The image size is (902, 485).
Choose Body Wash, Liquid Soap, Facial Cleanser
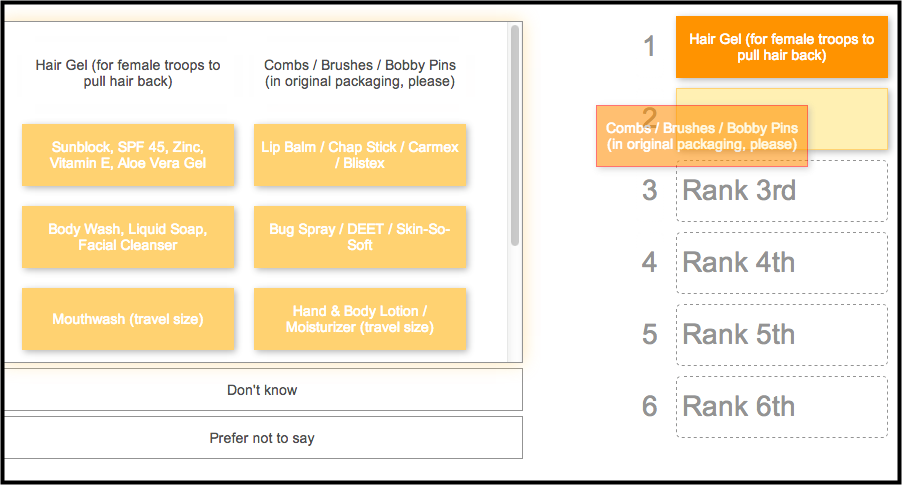(128, 237)
